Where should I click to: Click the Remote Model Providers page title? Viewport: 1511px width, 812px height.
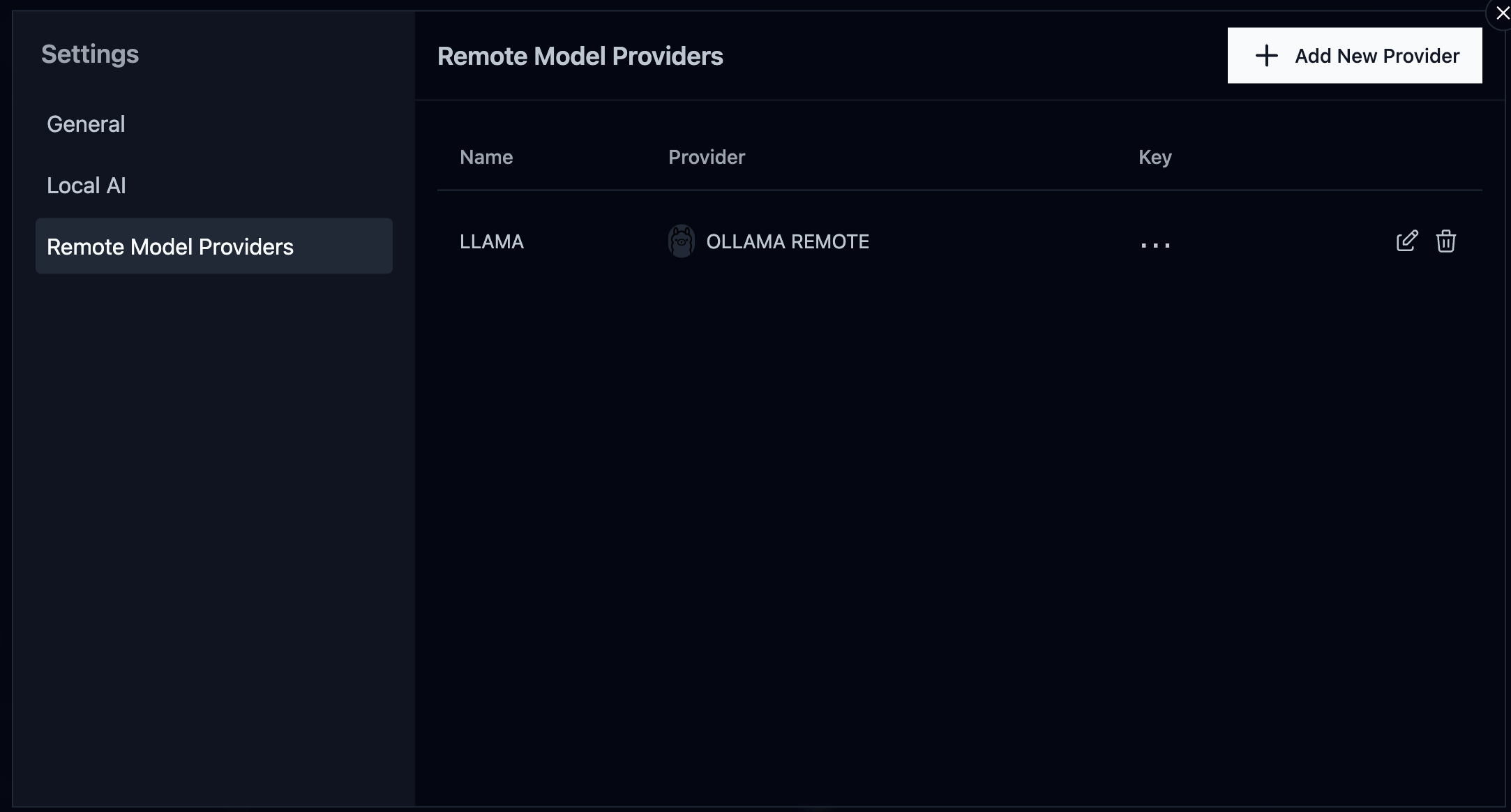(580, 57)
